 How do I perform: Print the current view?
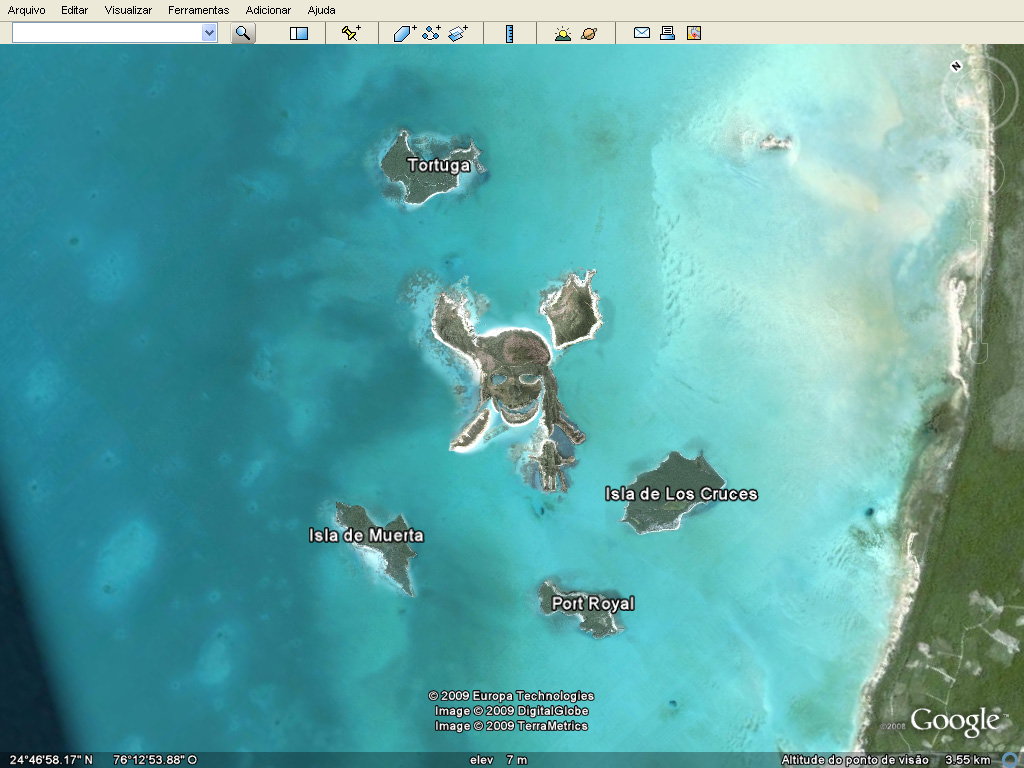(667, 33)
